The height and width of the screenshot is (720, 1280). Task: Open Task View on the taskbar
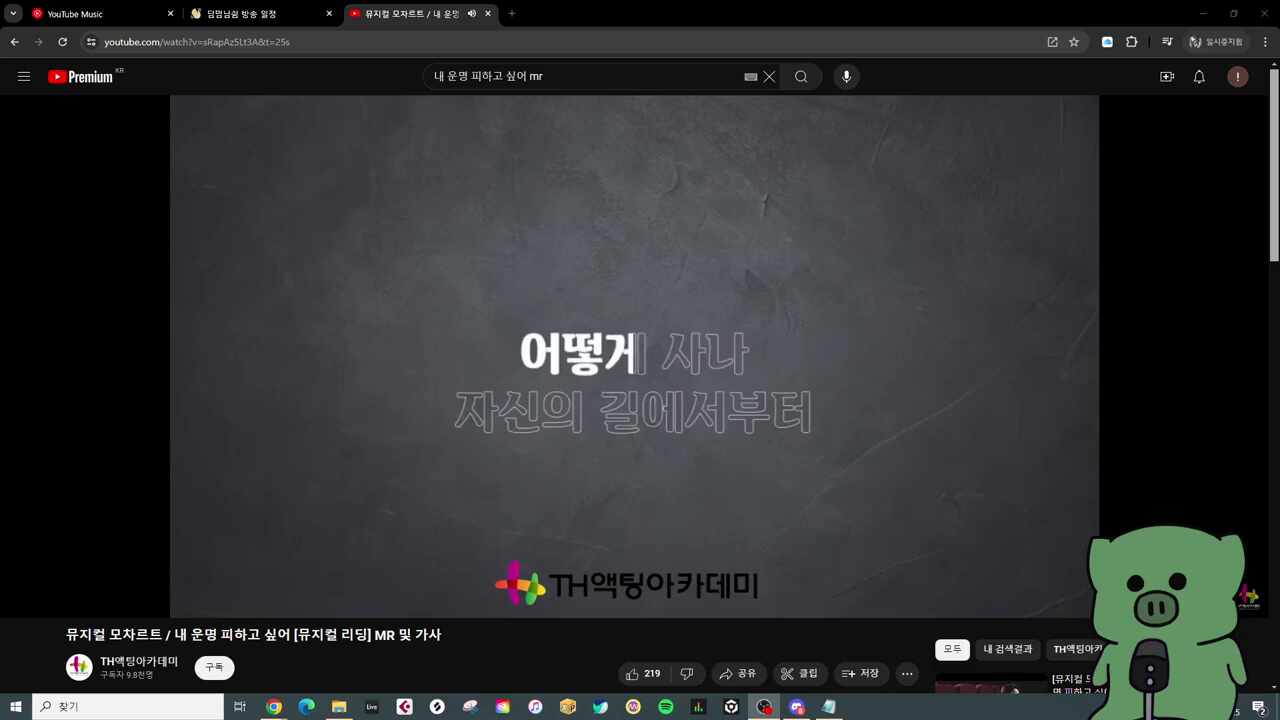pos(240,707)
